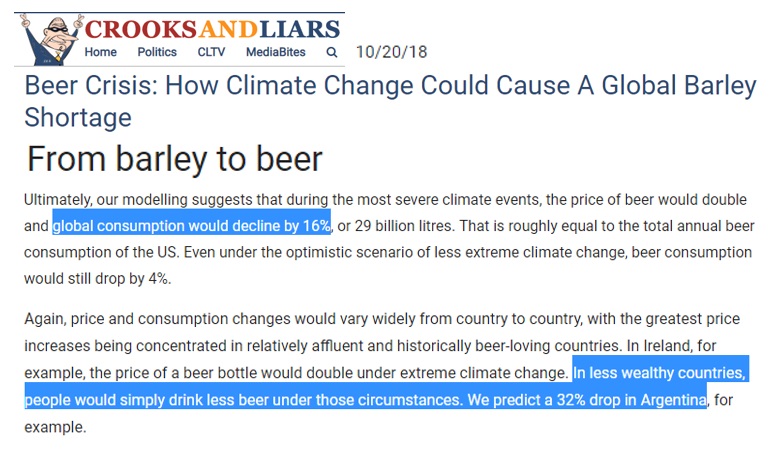Image resolution: width=769 pixels, height=451 pixels.
Task: Click the word 'Ultimately' starting first paragraph
Action: click(57, 200)
